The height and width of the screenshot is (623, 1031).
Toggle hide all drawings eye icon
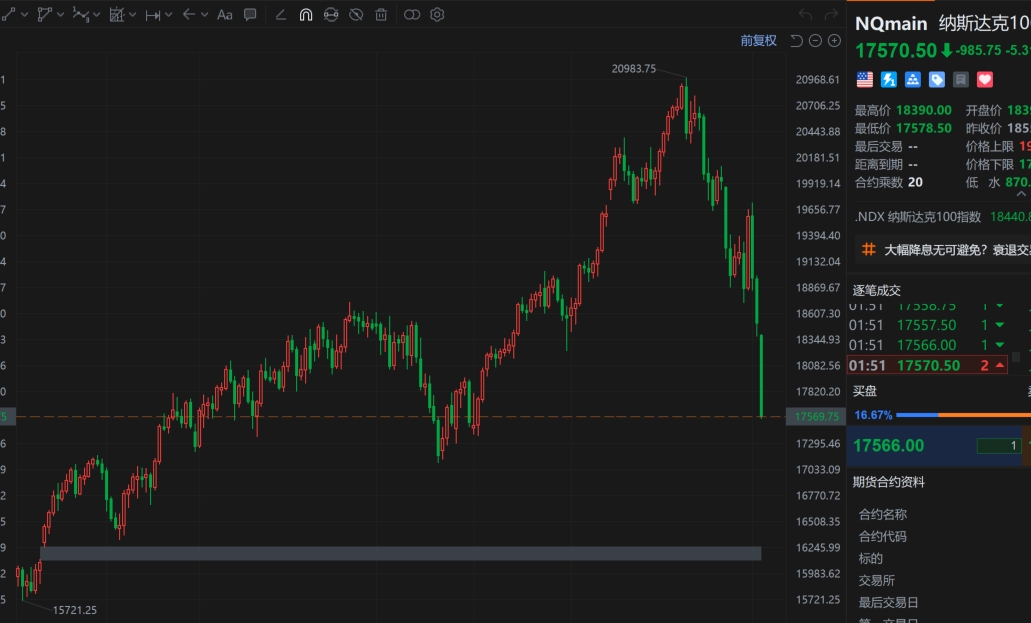pyautogui.click(x=355, y=15)
